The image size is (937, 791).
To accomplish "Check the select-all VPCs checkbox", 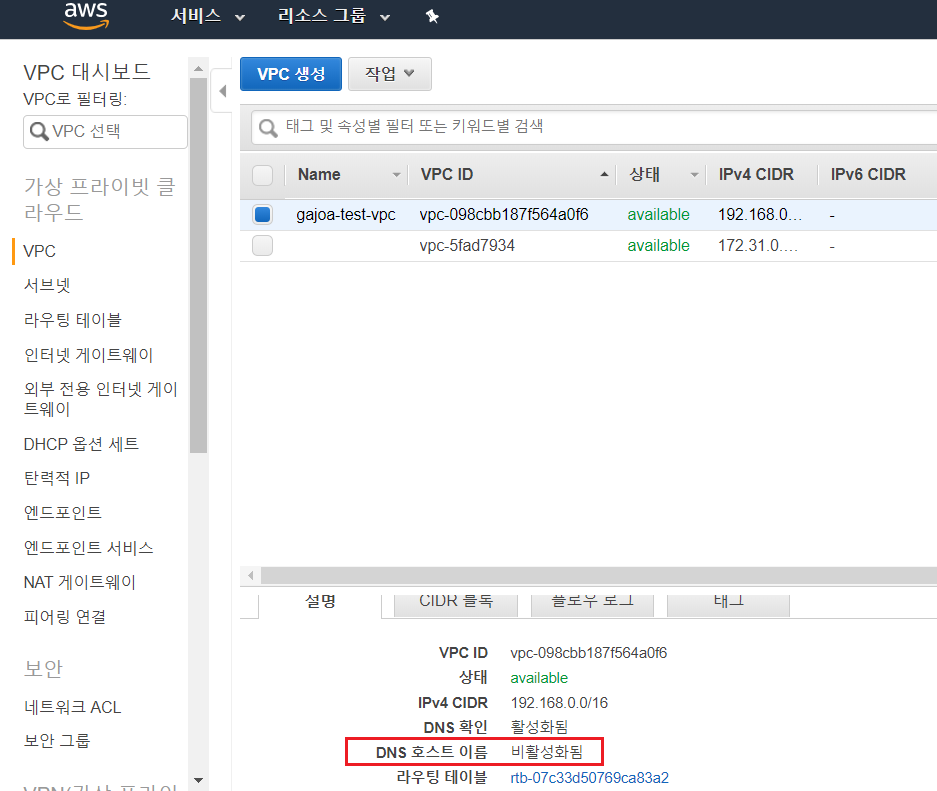I will (x=262, y=175).
